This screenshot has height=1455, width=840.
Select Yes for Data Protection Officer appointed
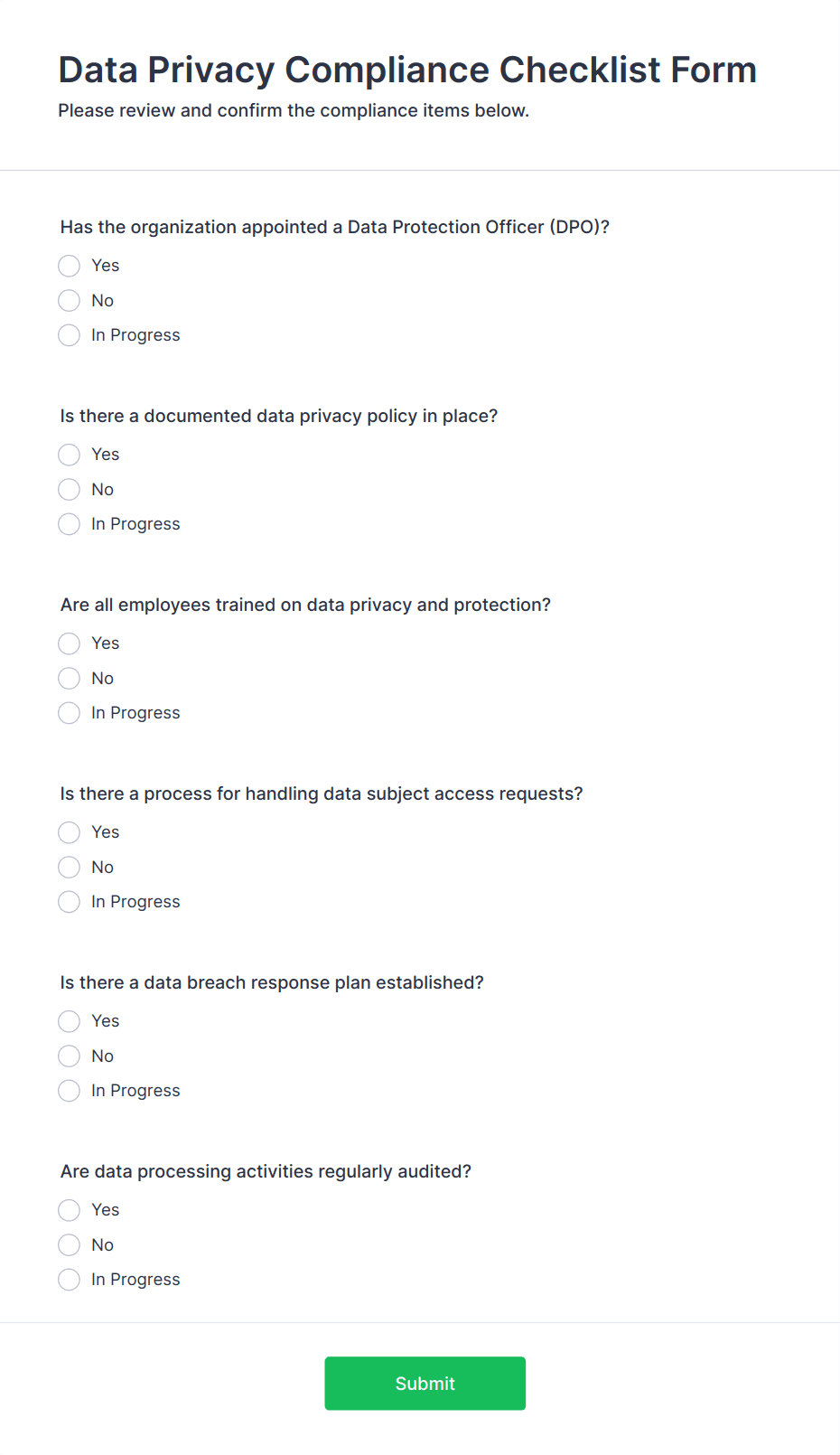pyautogui.click(x=69, y=266)
